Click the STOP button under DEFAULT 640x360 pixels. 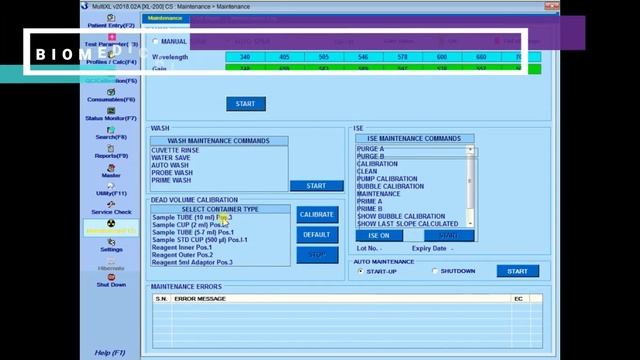click(317, 255)
